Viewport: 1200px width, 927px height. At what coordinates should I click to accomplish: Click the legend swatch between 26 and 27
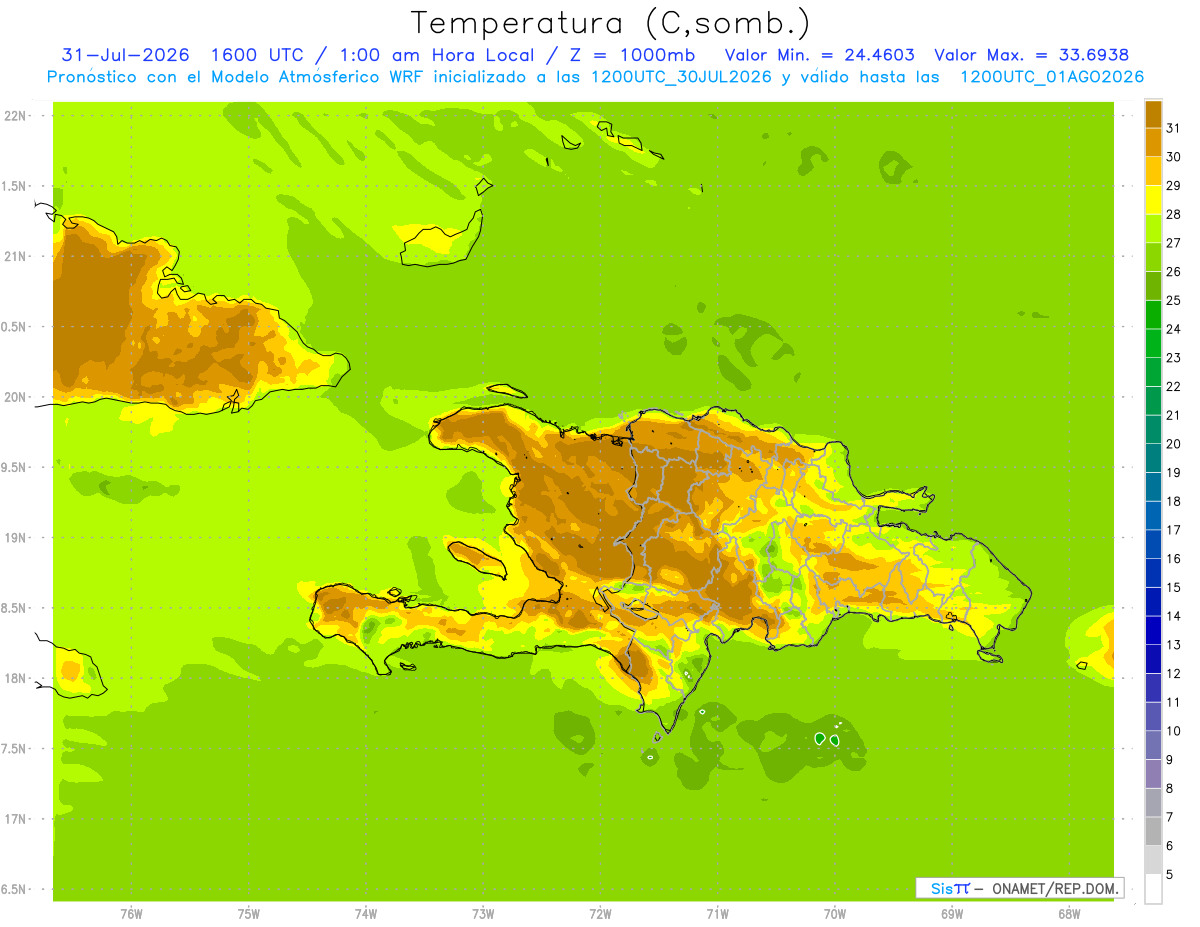point(1153,257)
